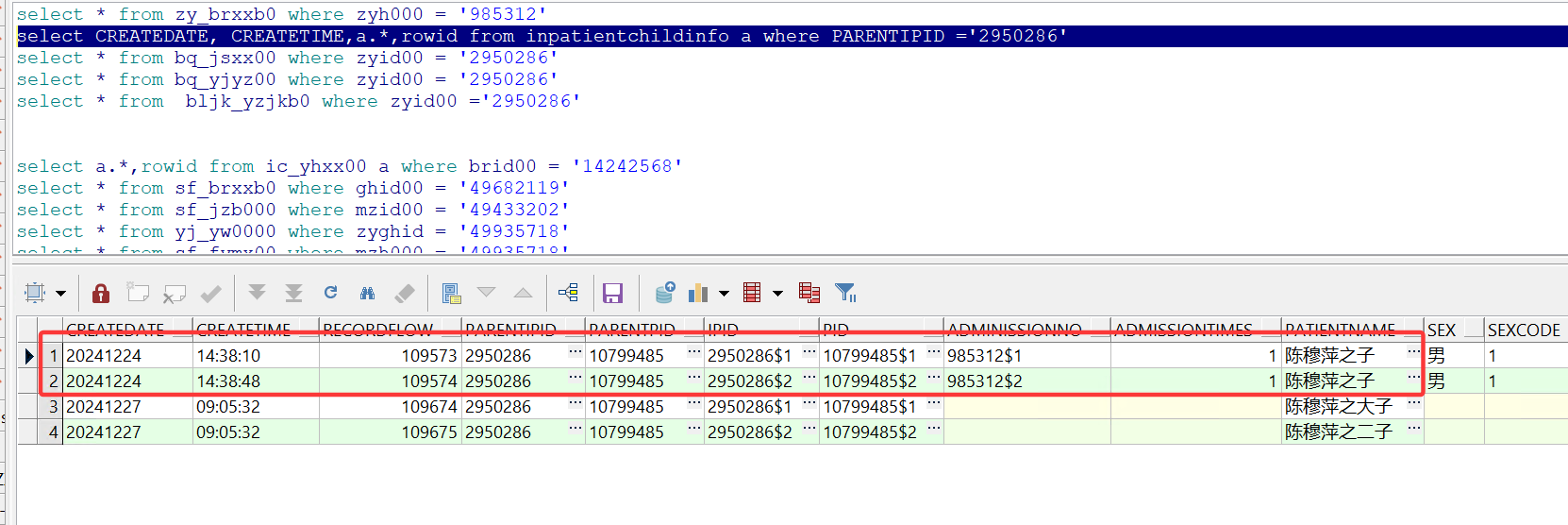Sort by the CREATEDATE column header

point(128,330)
